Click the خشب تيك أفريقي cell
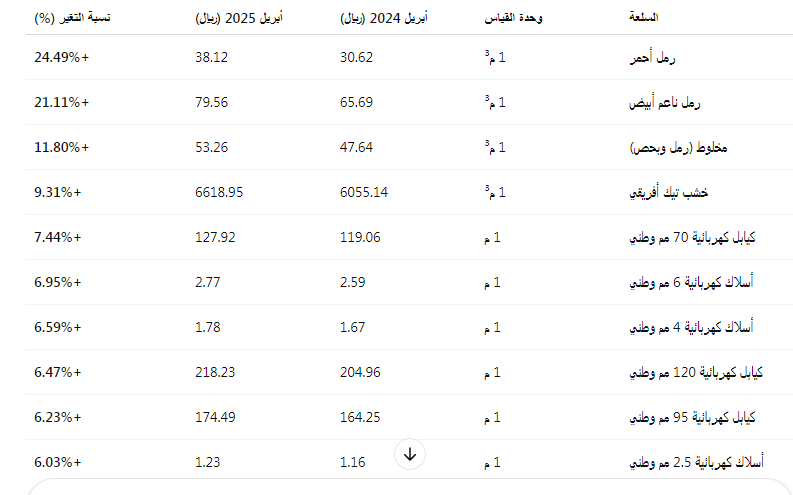793x495 pixels. 668,193
